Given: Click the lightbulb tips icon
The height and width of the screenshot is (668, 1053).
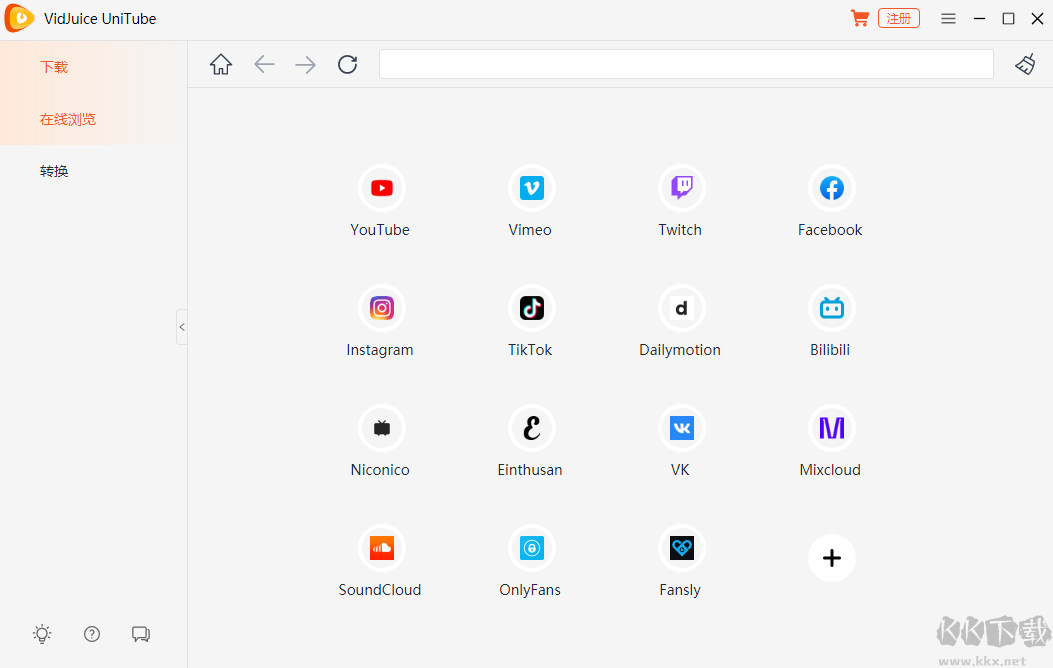Looking at the screenshot, I should tap(41, 634).
